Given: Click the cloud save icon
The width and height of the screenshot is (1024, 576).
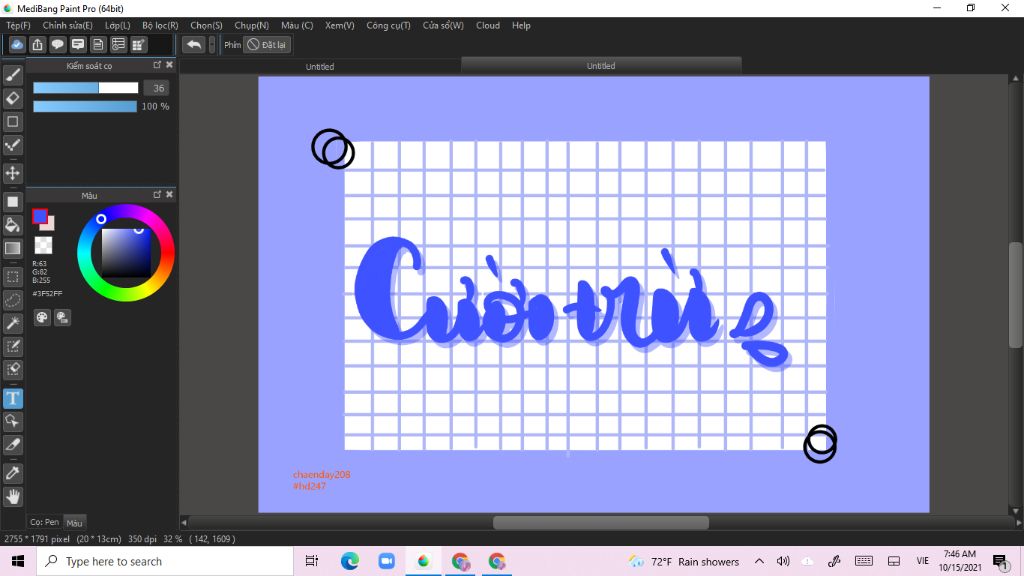Looking at the screenshot, I should pos(17,44).
